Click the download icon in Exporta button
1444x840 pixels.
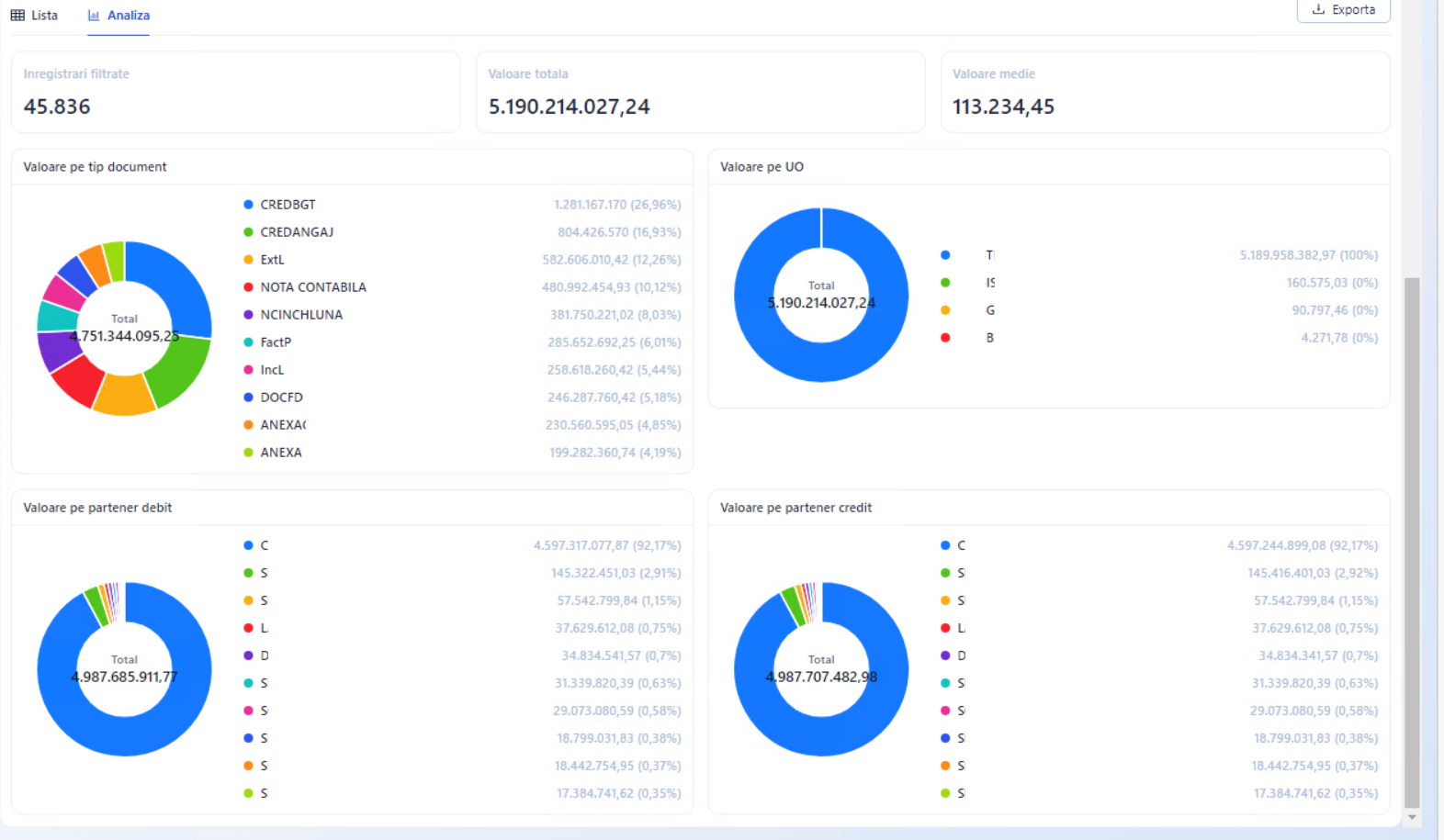tap(1318, 9)
